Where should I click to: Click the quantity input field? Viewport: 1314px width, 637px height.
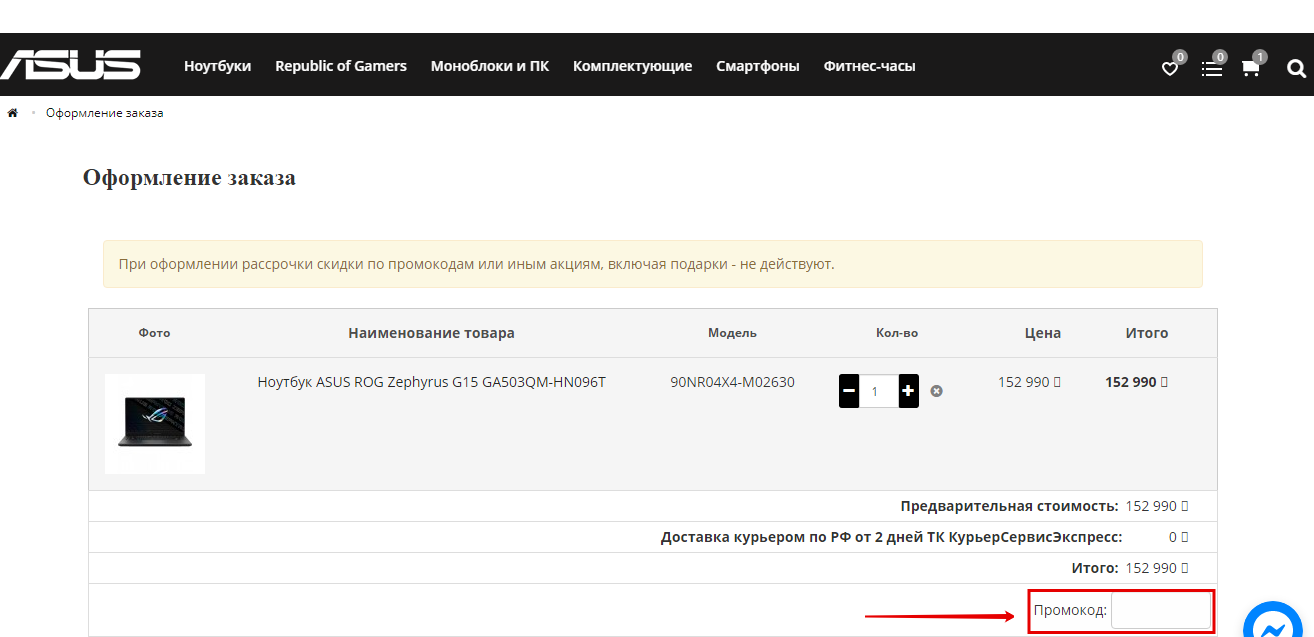pyautogui.click(x=878, y=391)
